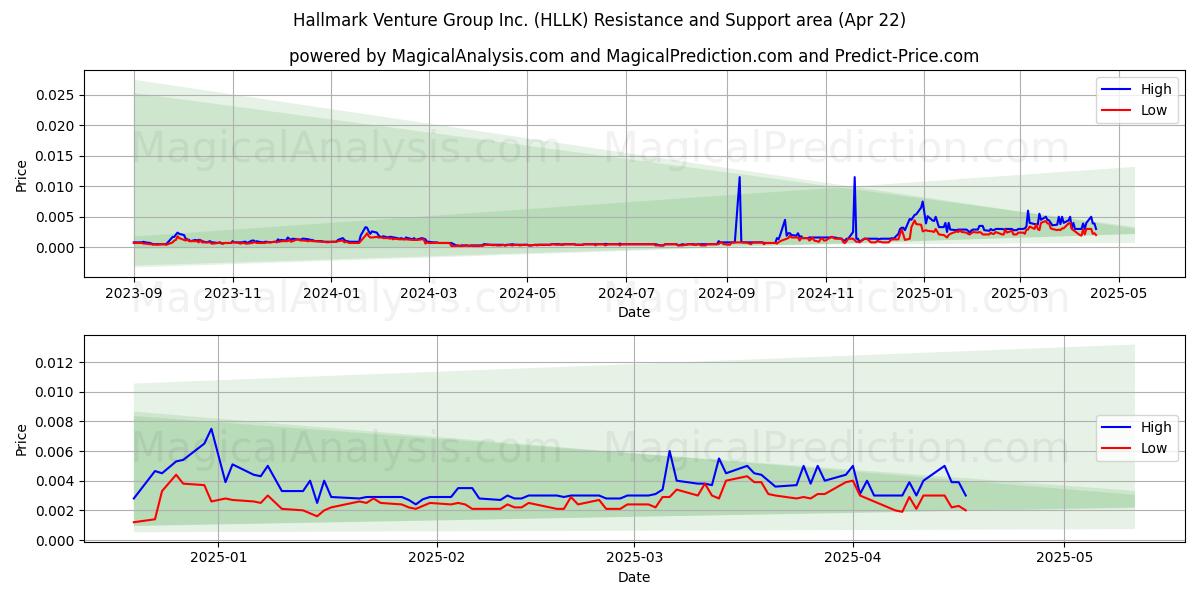Click '0.005' price label on top chart
Screen dimensions: 1200x600
tap(57, 217)
